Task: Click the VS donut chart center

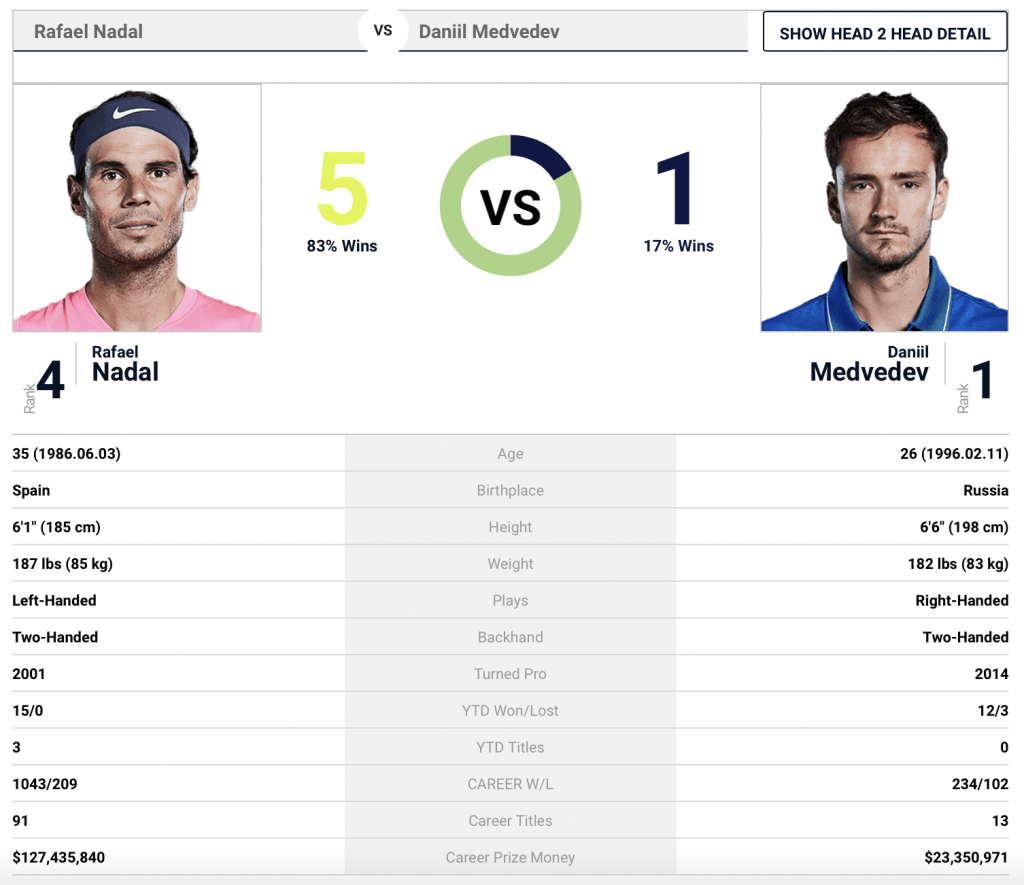Action: 511,206
